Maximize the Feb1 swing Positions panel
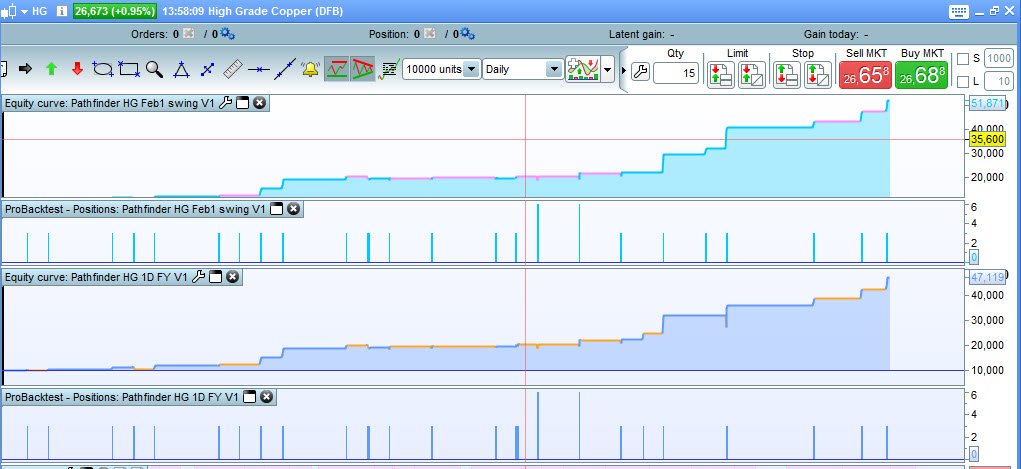Screen dimensions: 1021x469 coord(276,208)
